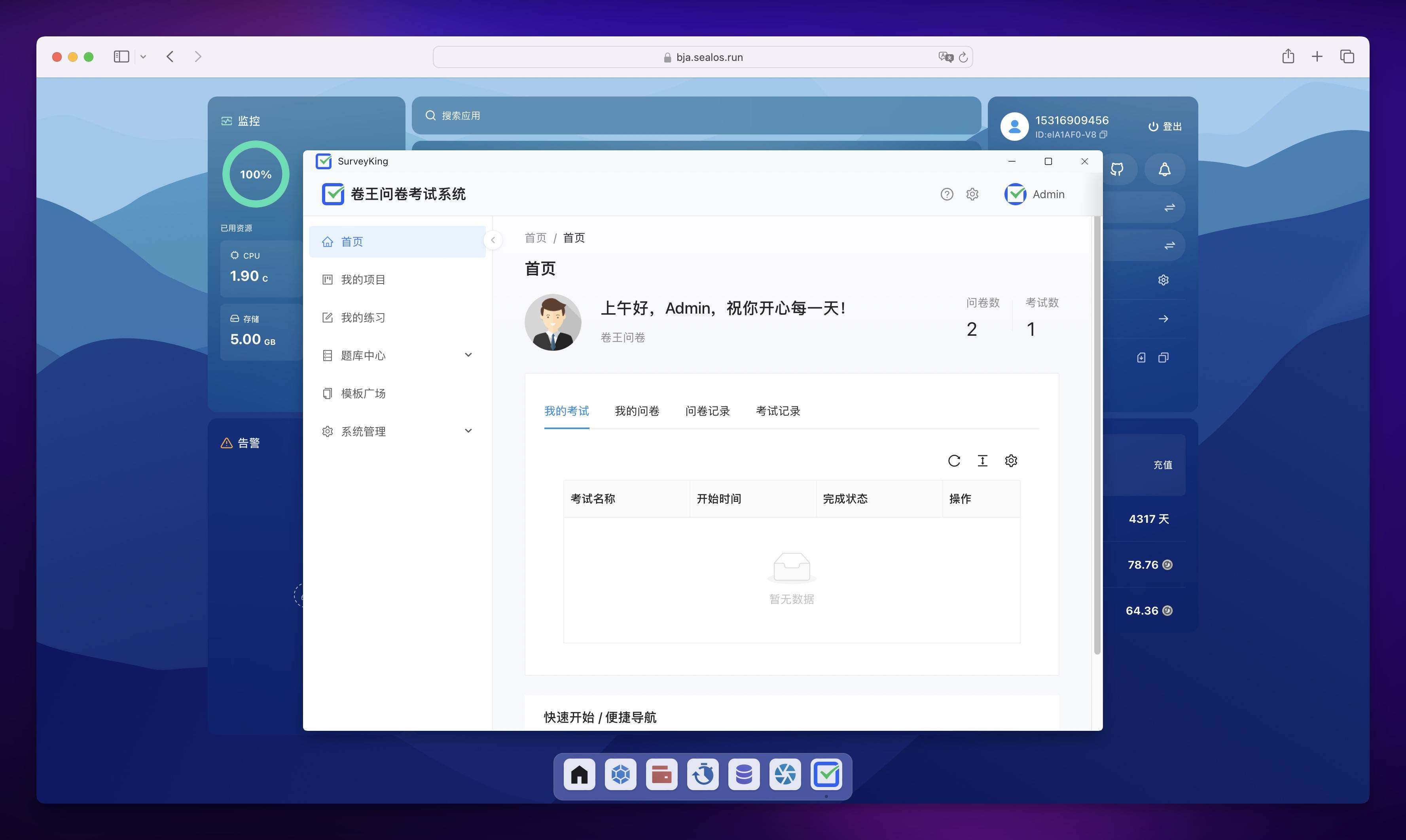
Task: Switch to the 我的考试 tab
Action: [x=566, y=411]
